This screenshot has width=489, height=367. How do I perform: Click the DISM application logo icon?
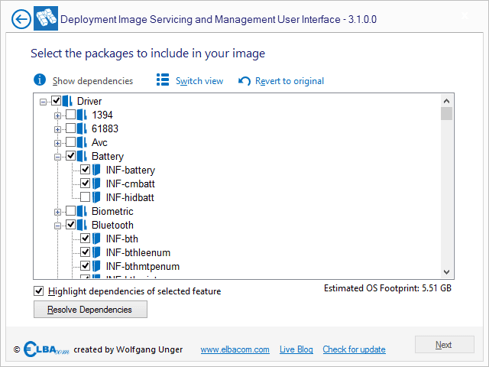(46, 18)
